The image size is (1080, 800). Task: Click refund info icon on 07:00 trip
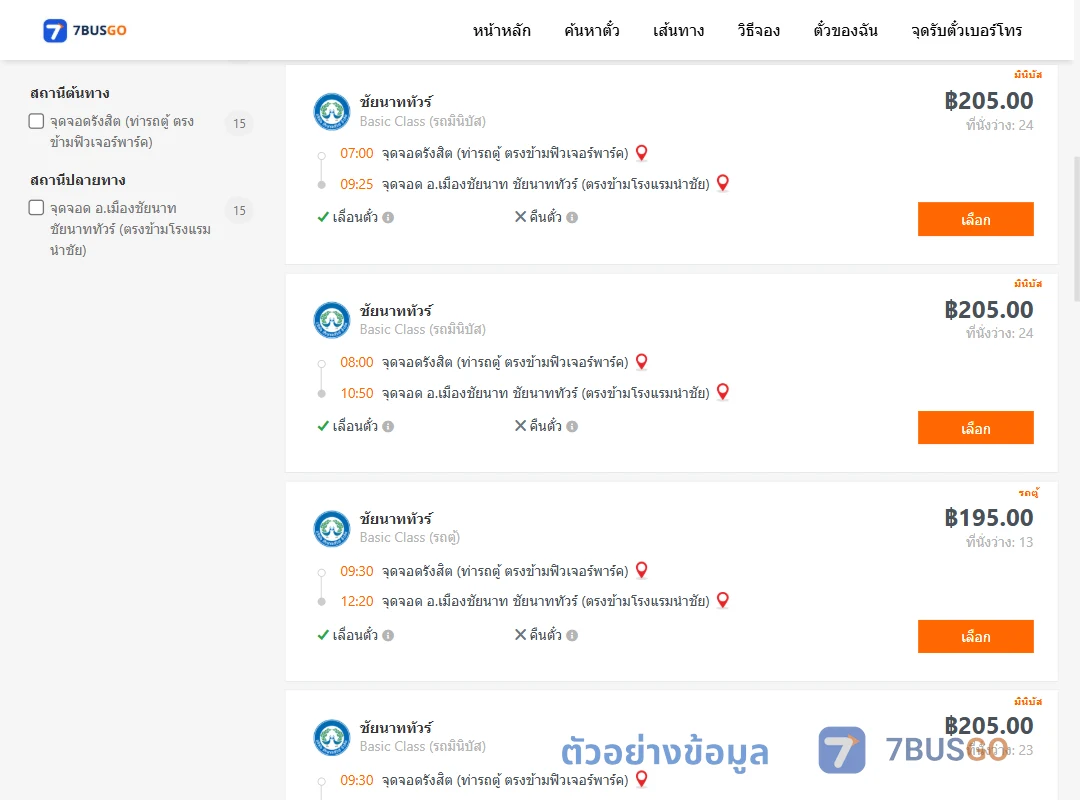[x=572, y=218]
